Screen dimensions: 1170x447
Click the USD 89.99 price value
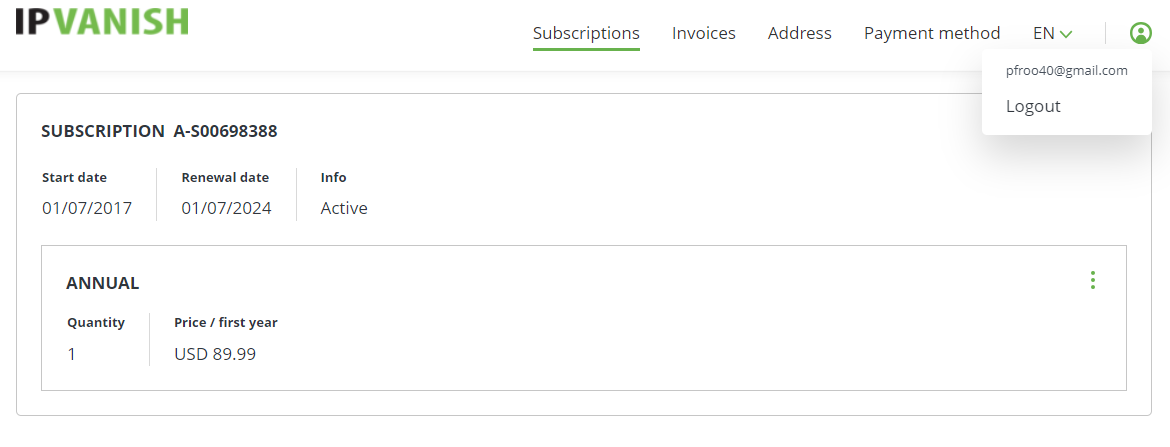point(215,354)
